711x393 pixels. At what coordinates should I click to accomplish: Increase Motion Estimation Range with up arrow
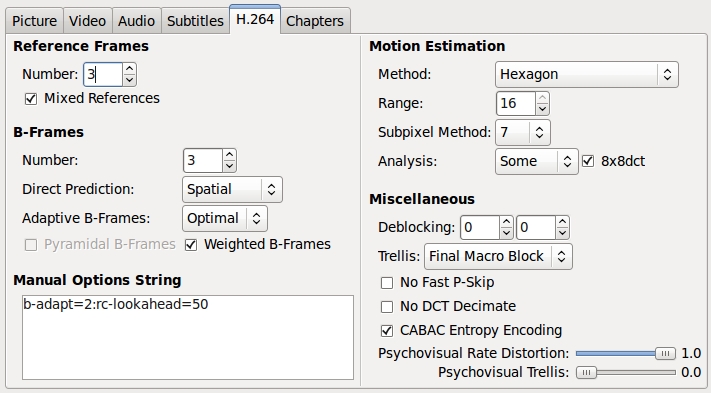542,98
